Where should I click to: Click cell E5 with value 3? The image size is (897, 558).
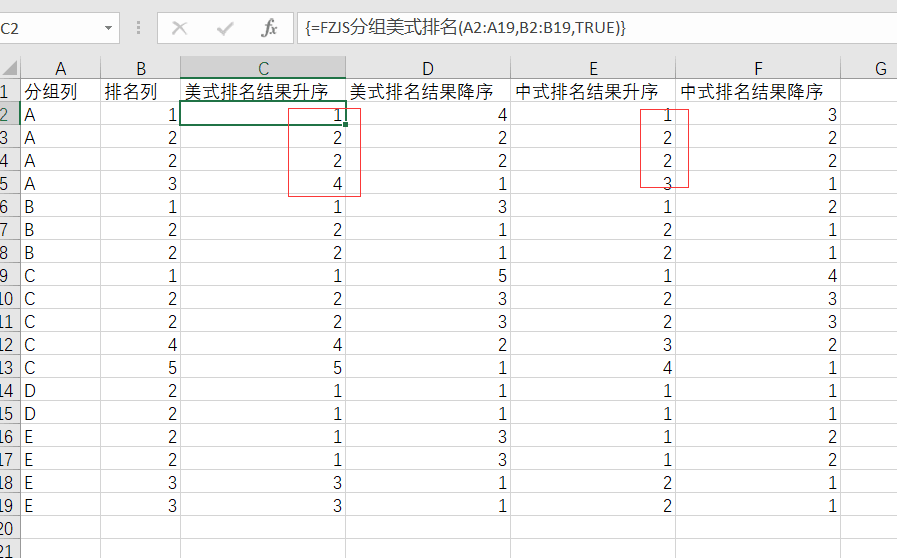click(x=593, y=184)
